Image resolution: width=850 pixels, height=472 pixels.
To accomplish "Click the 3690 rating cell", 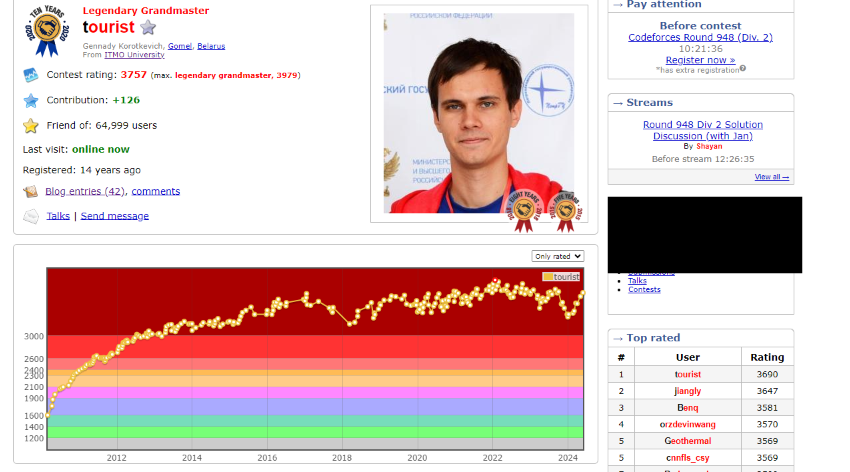I will tap(767, 374).
